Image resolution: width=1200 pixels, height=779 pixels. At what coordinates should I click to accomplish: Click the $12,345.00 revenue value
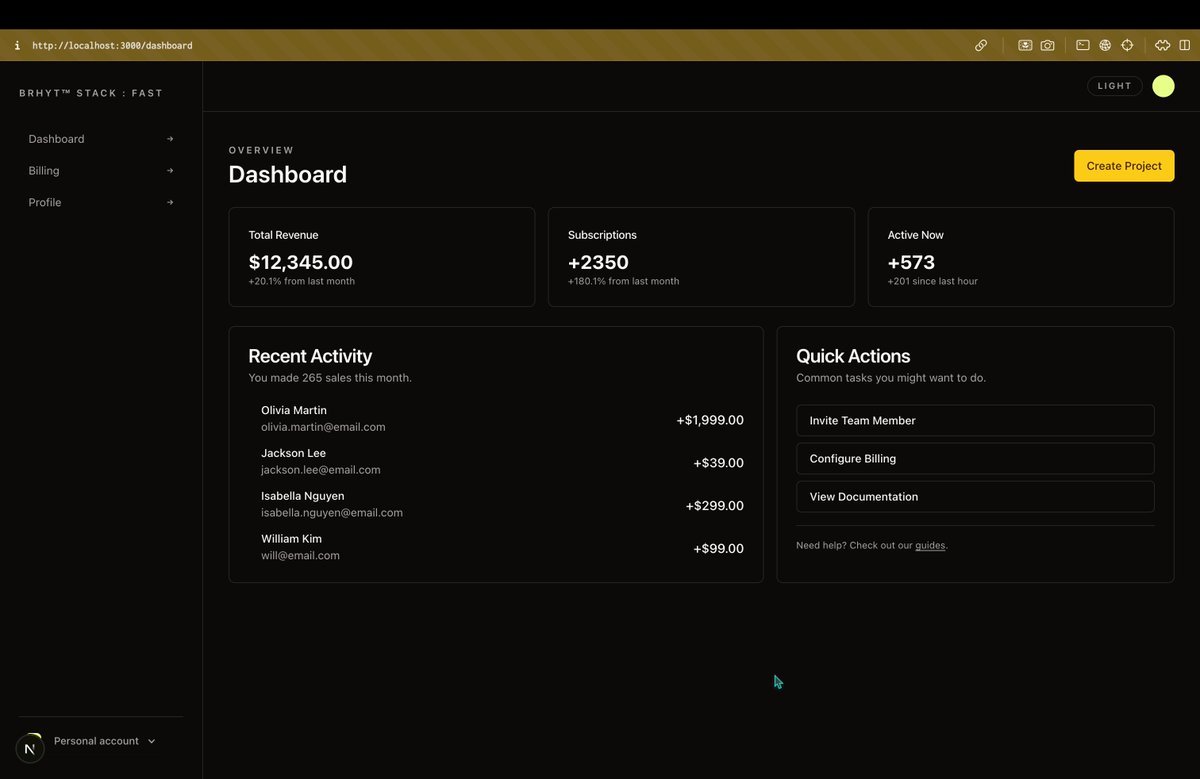[301, 262]
